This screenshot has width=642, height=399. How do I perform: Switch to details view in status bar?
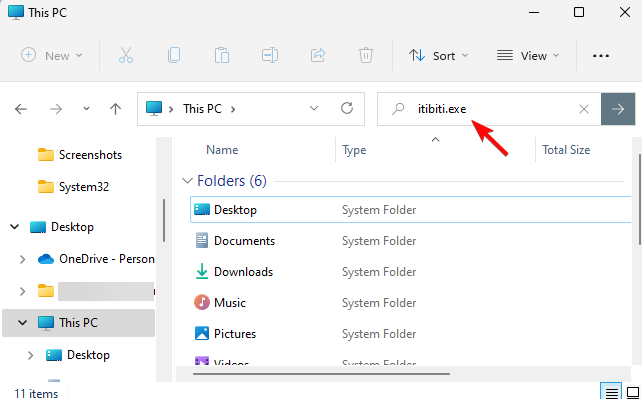(x=611, y=392)
